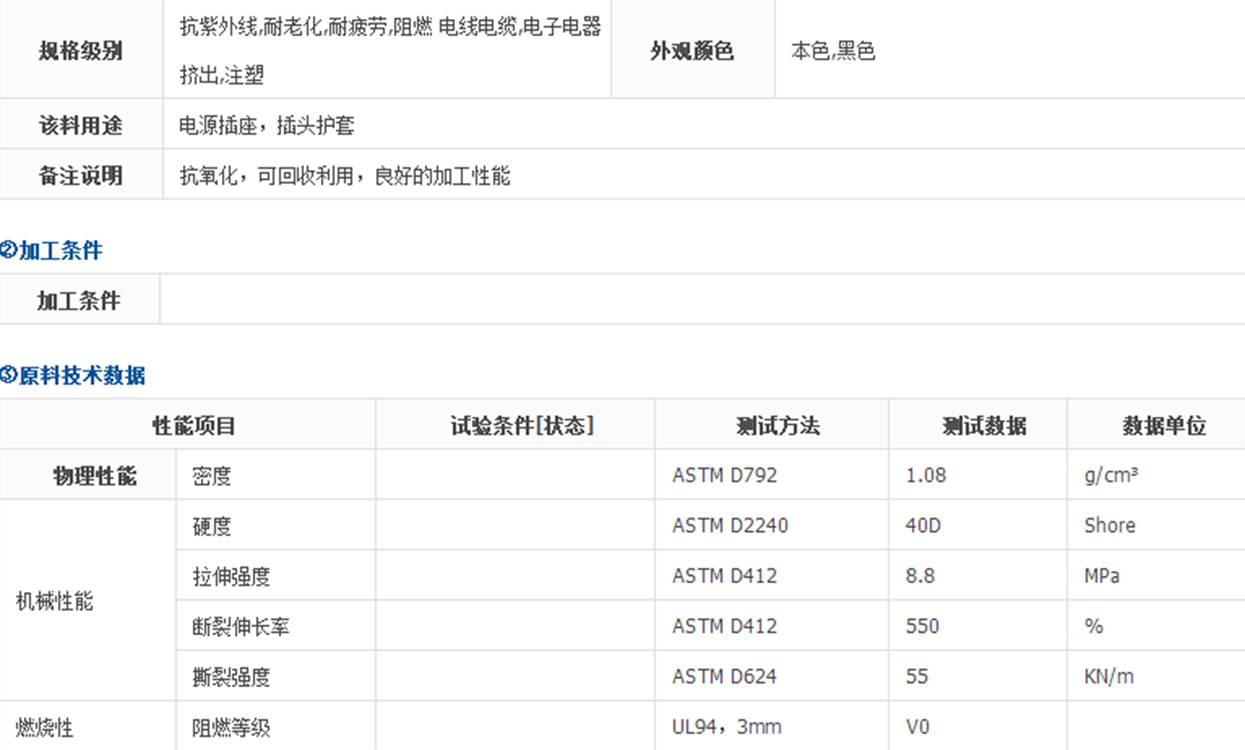Click the 机械性能 category cell
This screenshot has height=750, width=1245.
pyautogui.click(x=55, y=601)
